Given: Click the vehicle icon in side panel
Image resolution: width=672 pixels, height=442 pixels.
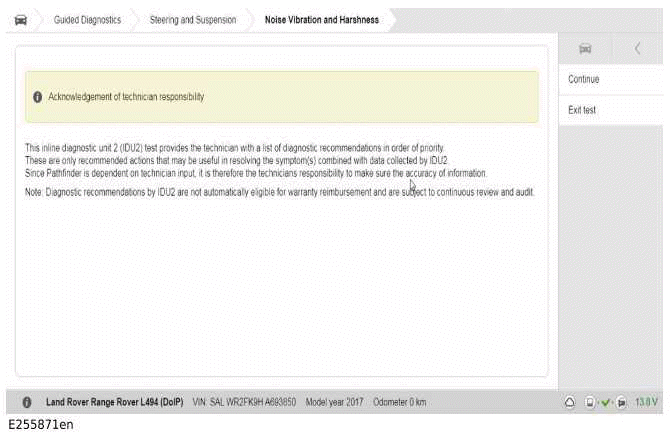Looking at the screenshot, I should (x=586, y=49).
